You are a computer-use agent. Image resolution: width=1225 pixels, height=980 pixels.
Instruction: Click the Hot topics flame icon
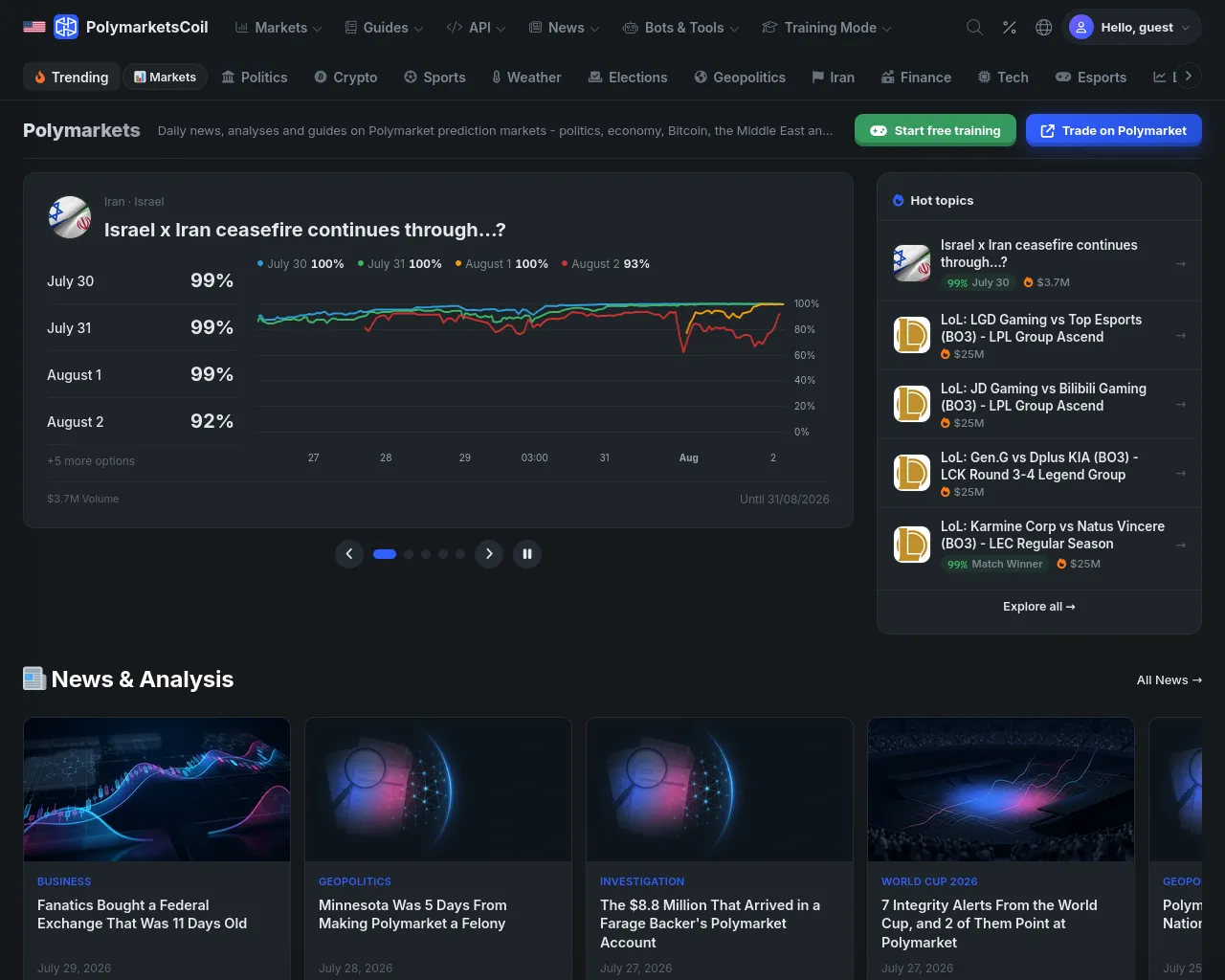click(x=899, y=201)
